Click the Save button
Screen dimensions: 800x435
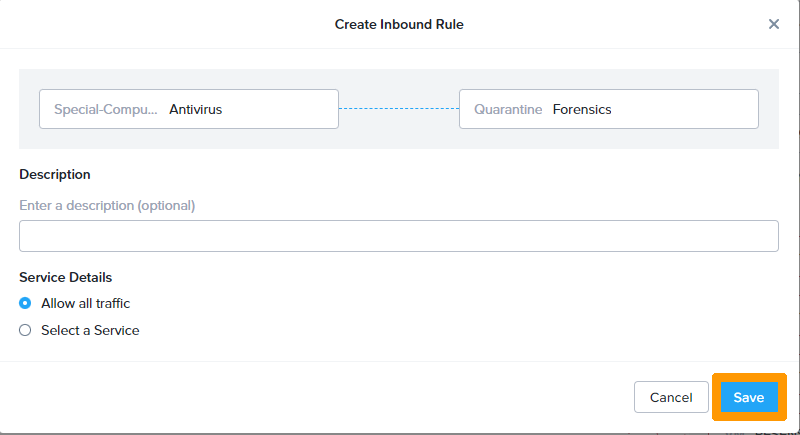(749, 397)
